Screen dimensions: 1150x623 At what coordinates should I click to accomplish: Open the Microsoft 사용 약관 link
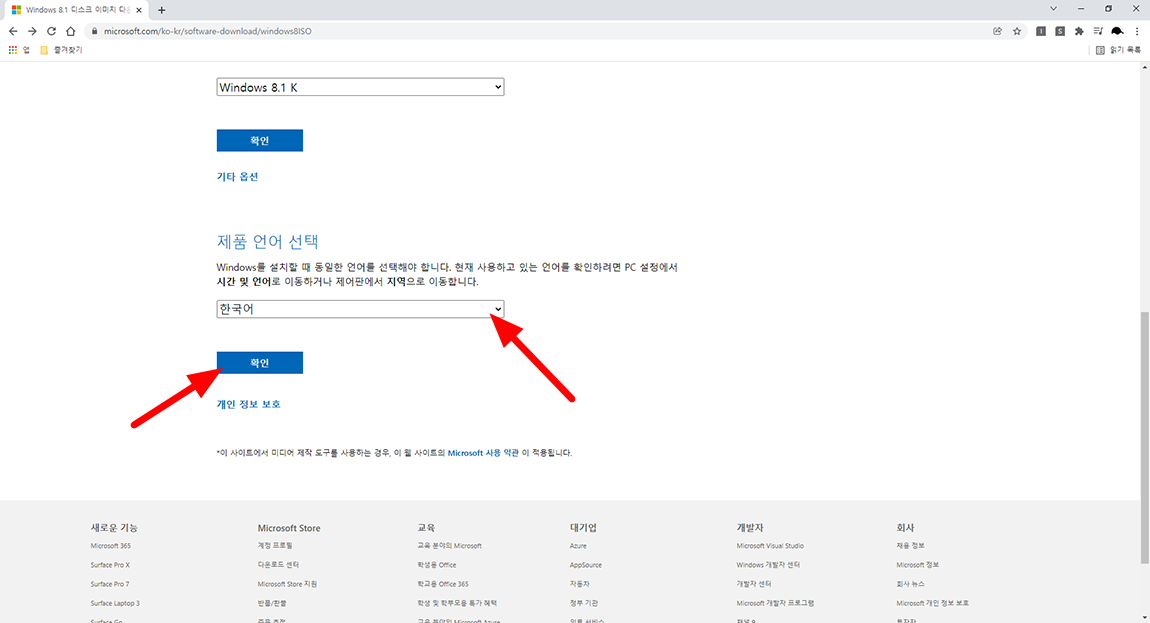coord(483,453)
